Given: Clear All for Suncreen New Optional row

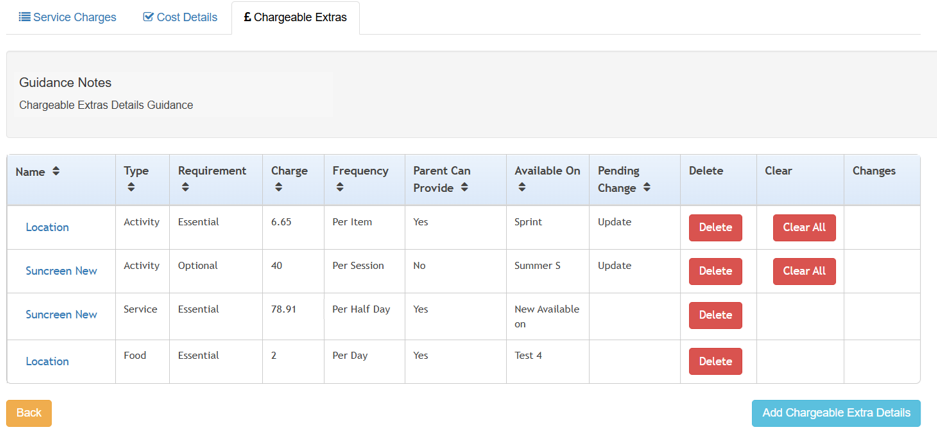Looking at the screenshot, I should [804, 271].
